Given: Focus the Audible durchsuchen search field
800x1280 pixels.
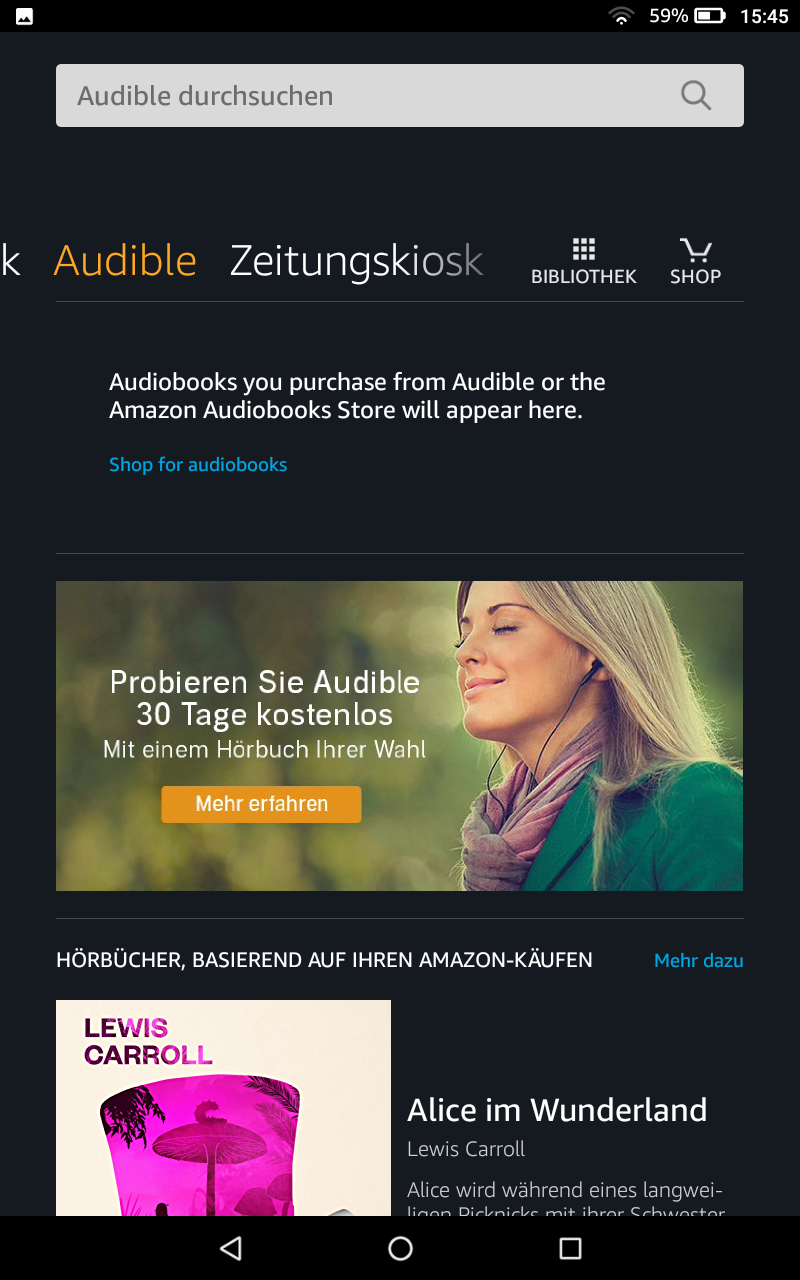Looking at the screenshot, I should (400, 96).
